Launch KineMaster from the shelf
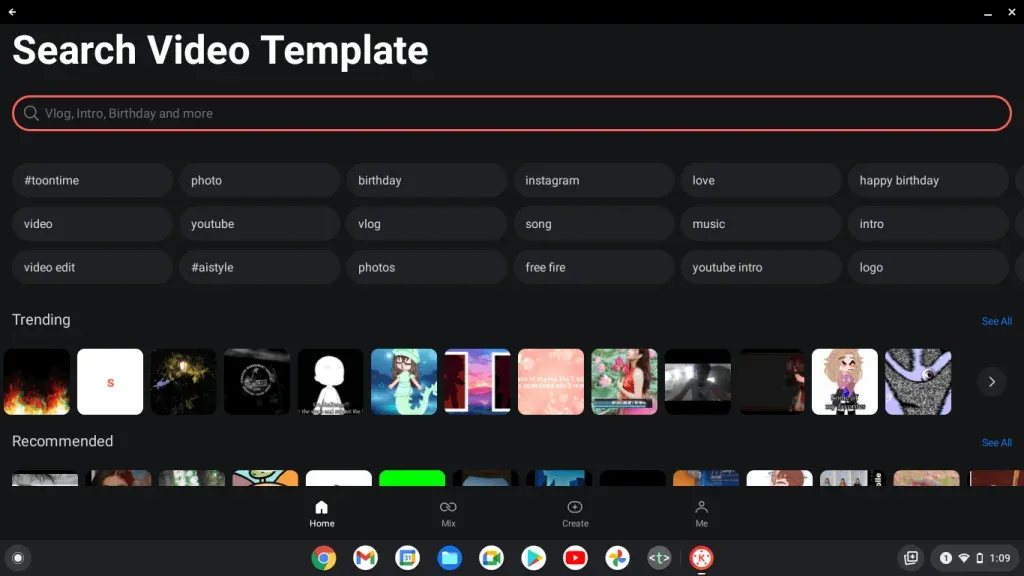Image resolution: width=1024 pixels, height=576 pixels. click(701, 558)
